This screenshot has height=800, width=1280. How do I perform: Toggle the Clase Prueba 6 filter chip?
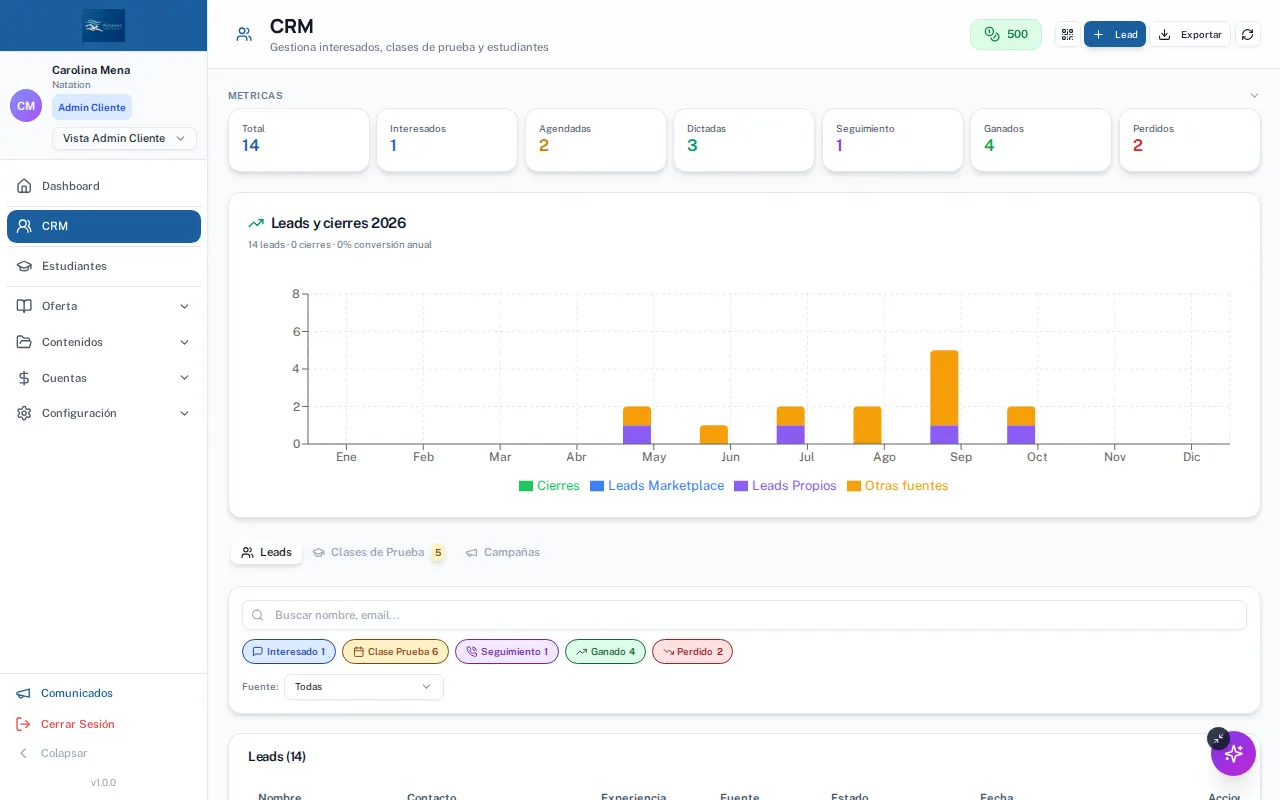(396, 652)
